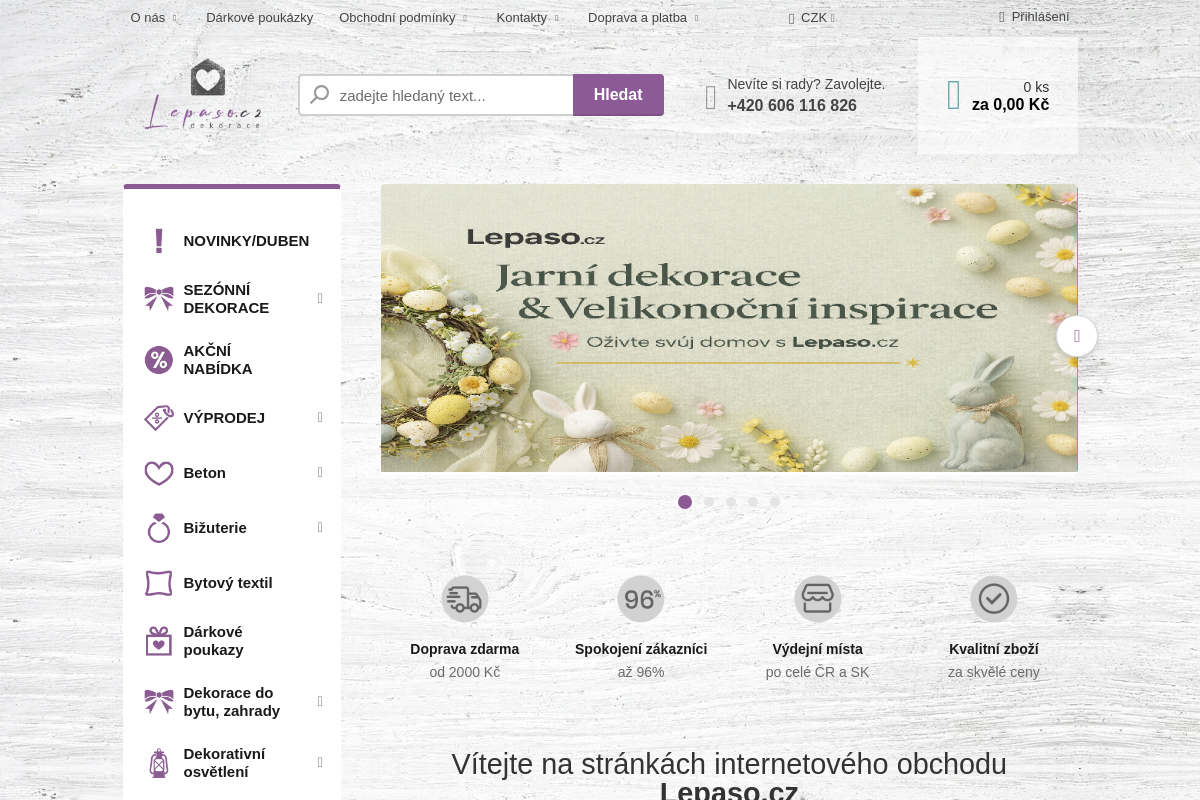
Task: Click the Přihlášení login link
Action: click(1040, 17)
